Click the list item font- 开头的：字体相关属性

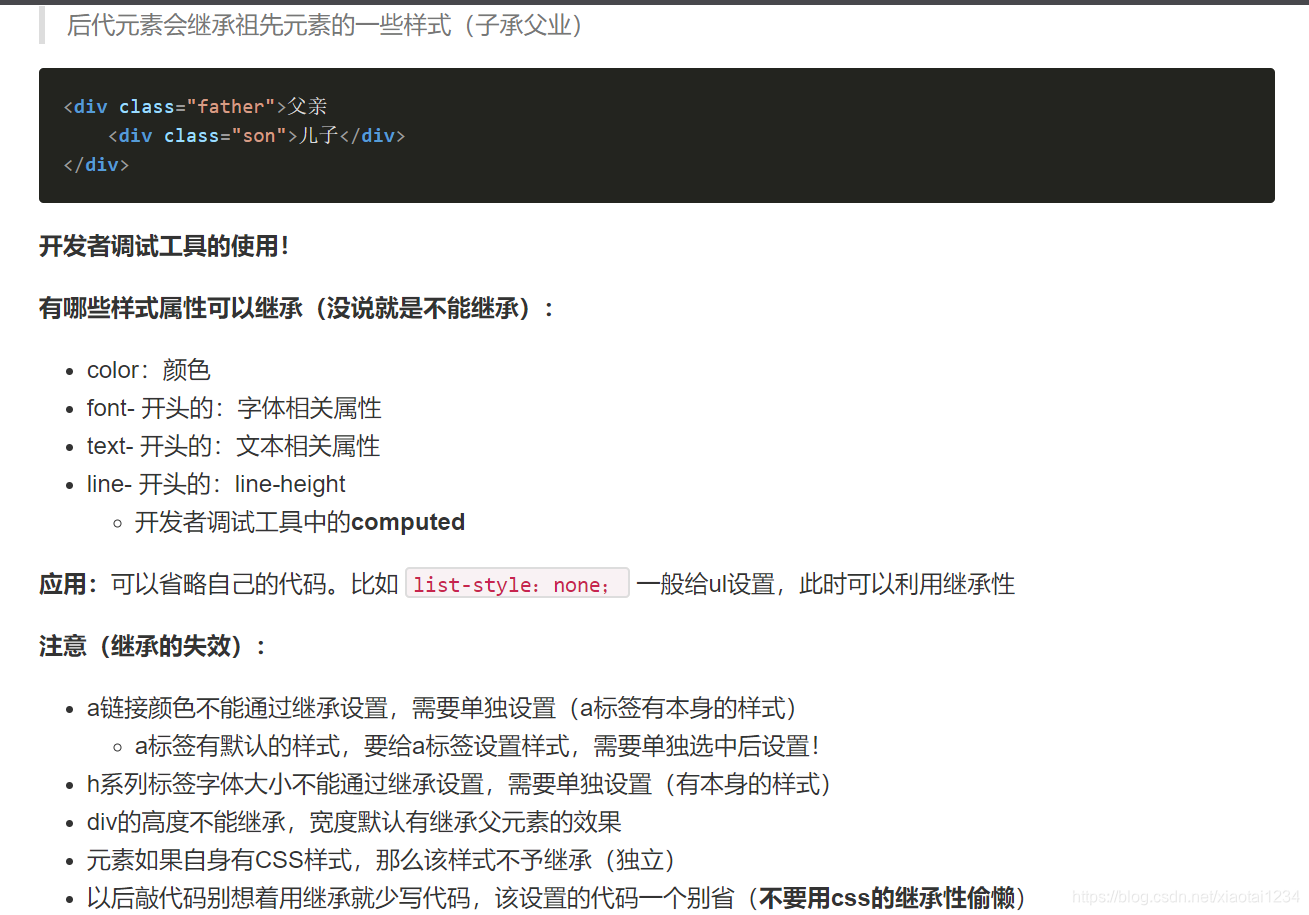coord(234,408)
